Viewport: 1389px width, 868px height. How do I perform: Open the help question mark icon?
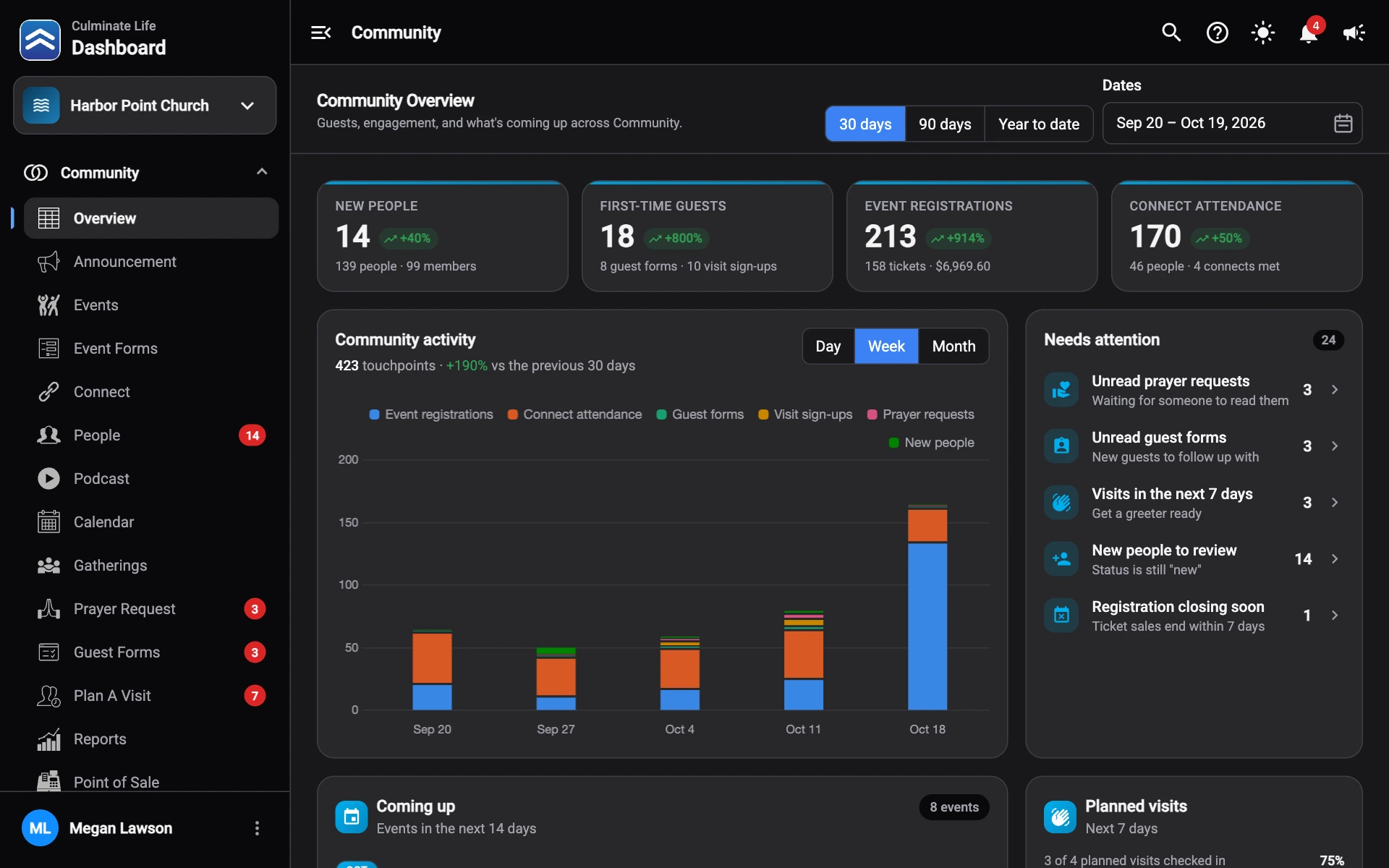pyautogui.click(x=1218, y=33)
